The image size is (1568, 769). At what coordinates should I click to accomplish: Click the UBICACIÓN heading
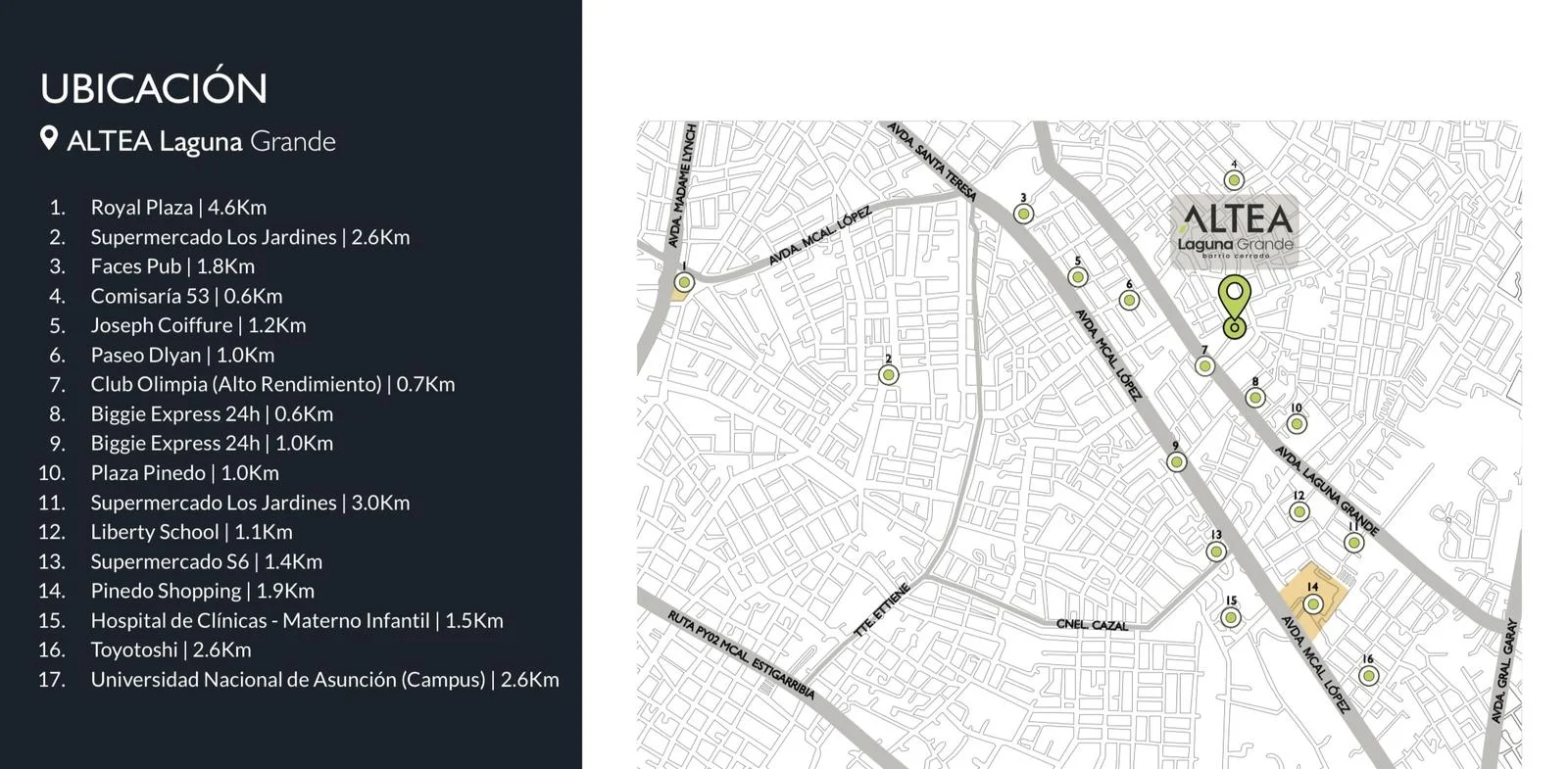(x=154, y=88)
